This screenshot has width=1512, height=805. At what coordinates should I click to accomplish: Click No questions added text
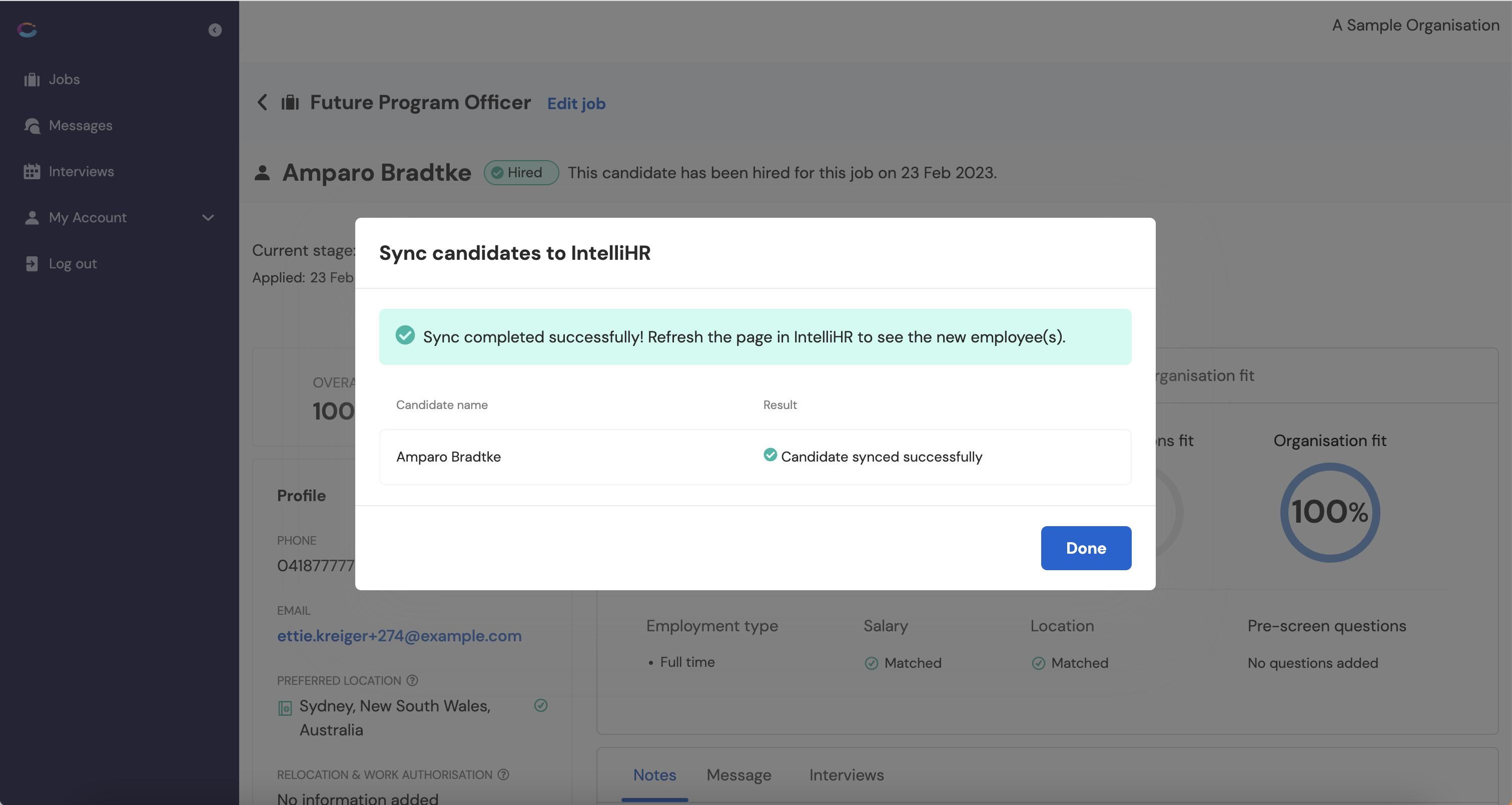pyautogui.click(x=1312, y=663)
